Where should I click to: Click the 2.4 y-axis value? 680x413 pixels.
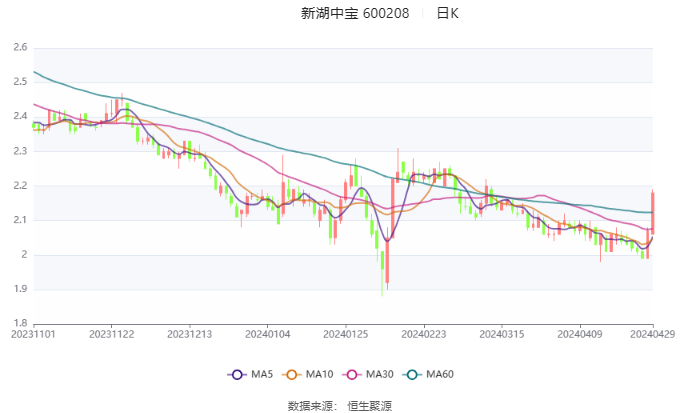tap(20, 116)
